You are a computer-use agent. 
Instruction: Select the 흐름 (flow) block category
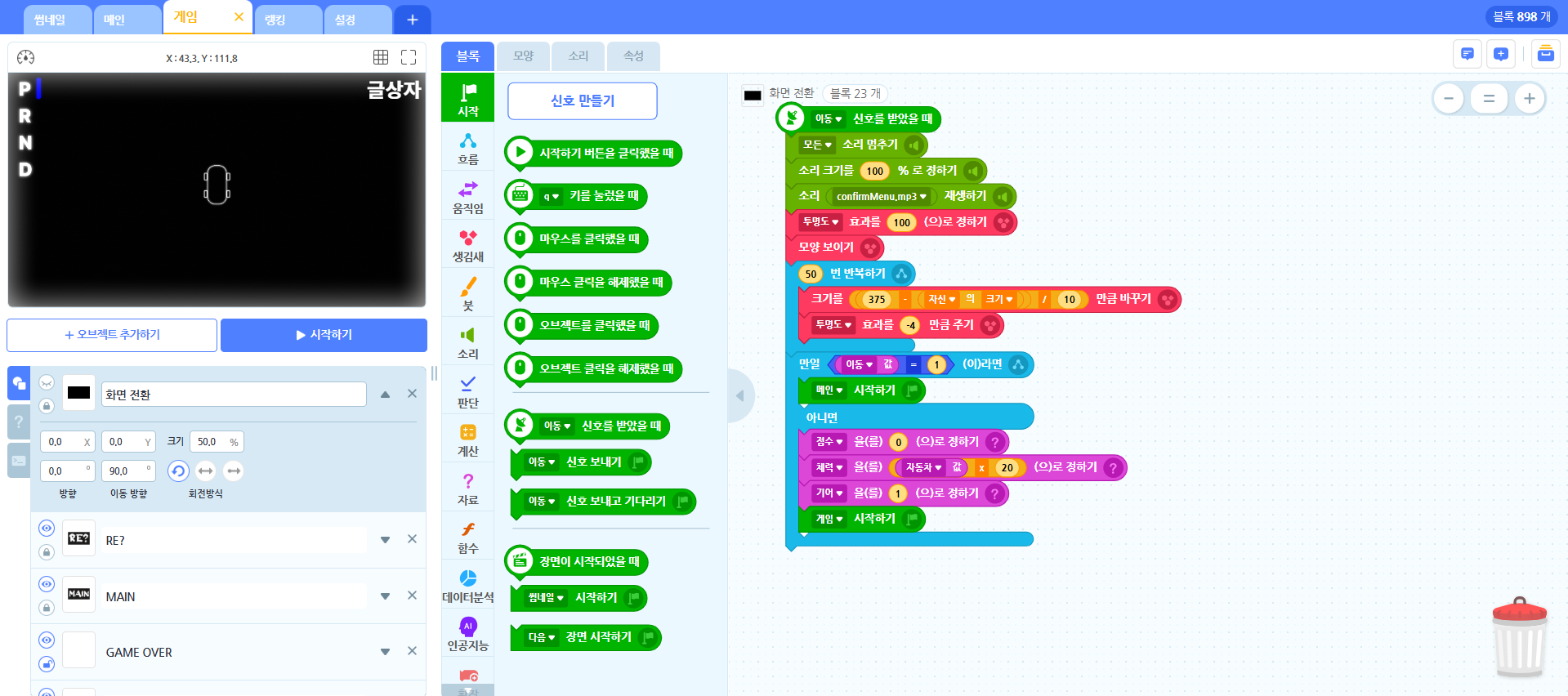[x=467, y=149]
